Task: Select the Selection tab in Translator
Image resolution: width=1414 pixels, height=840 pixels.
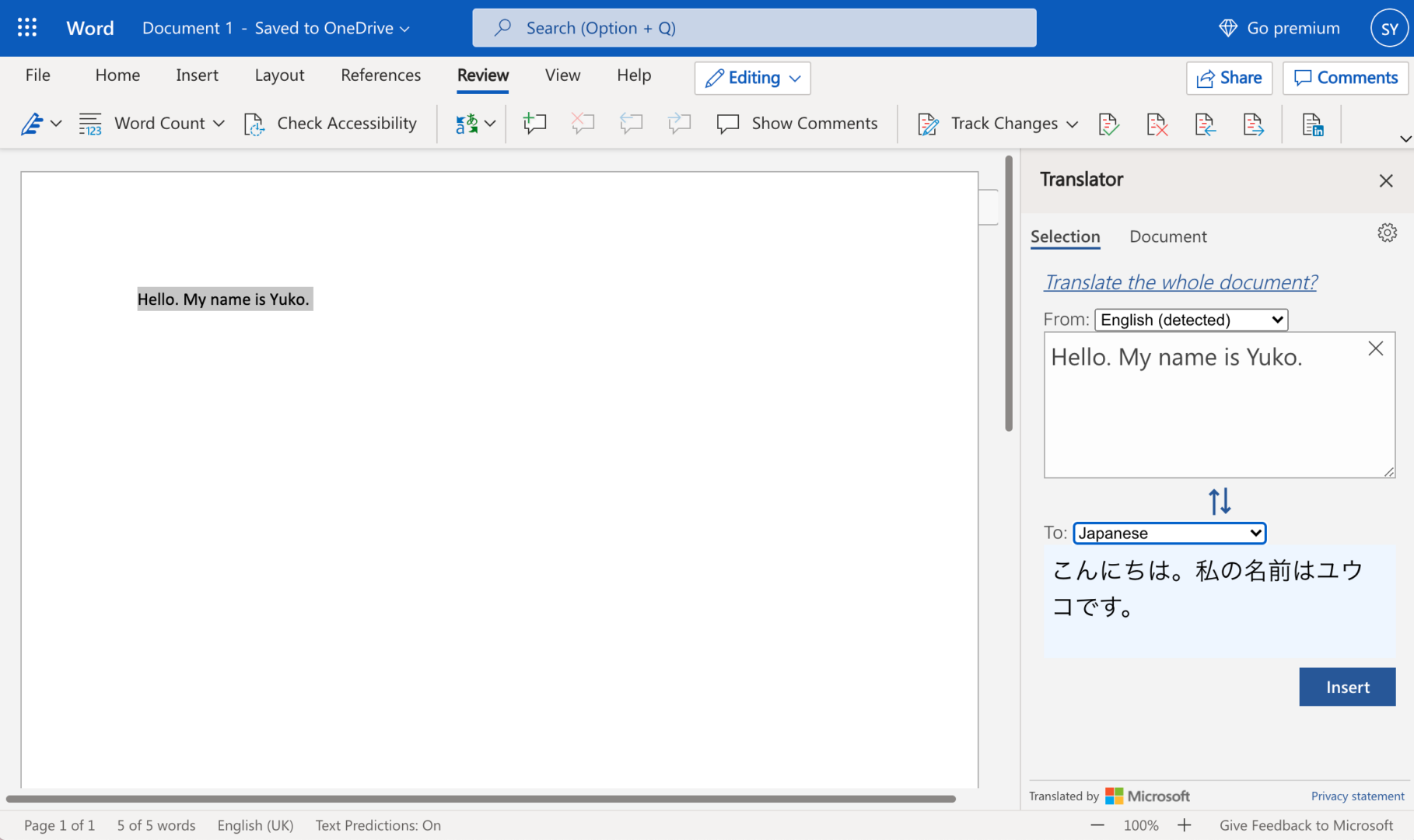Action: [1065, 236]
